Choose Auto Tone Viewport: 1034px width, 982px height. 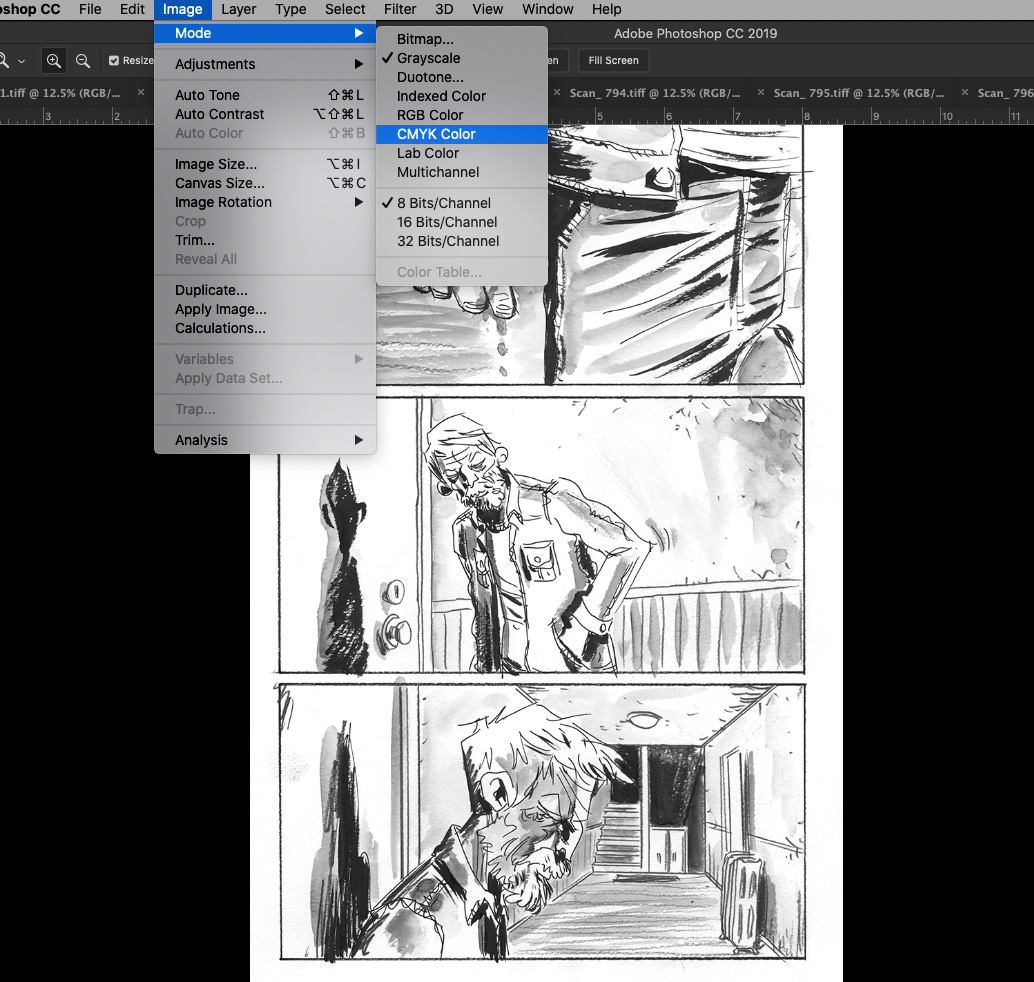click(x=265, y=95)
